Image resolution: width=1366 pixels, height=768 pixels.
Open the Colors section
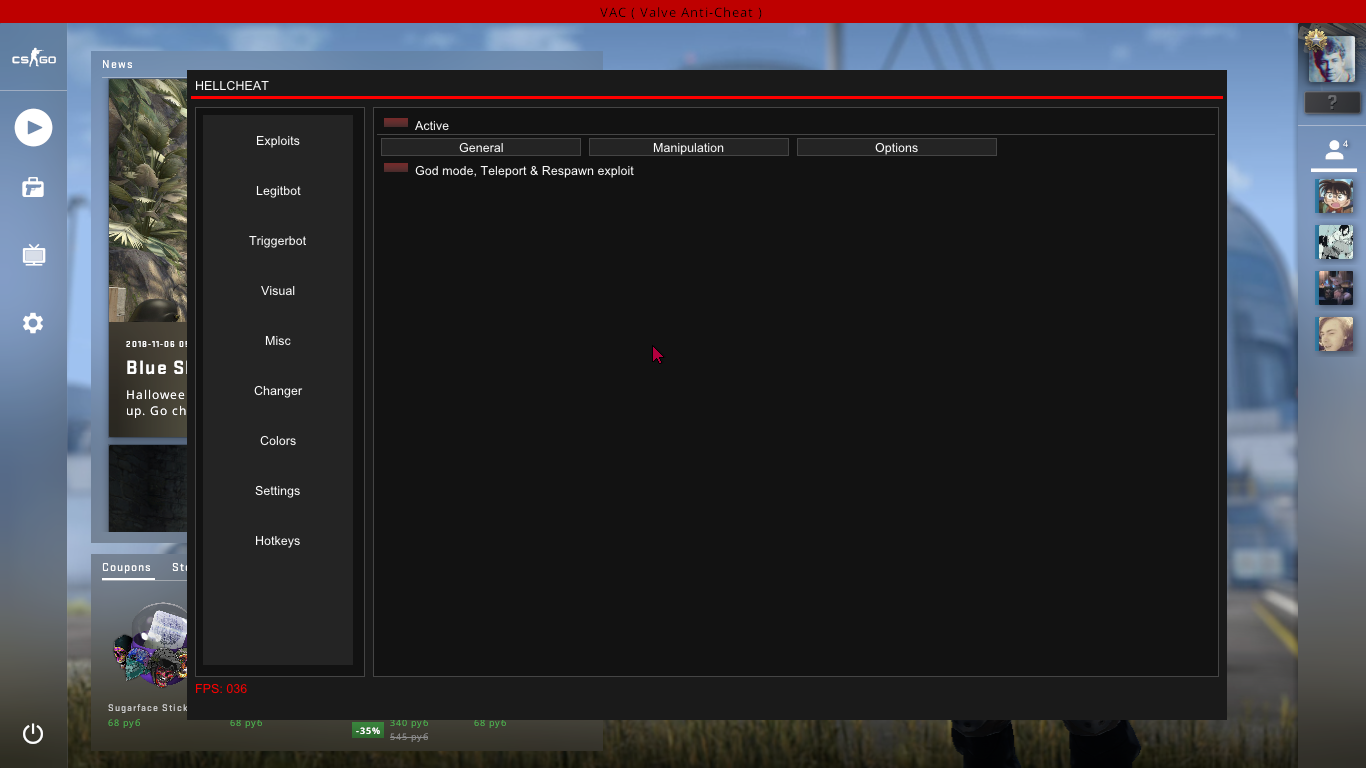point(278,441)
